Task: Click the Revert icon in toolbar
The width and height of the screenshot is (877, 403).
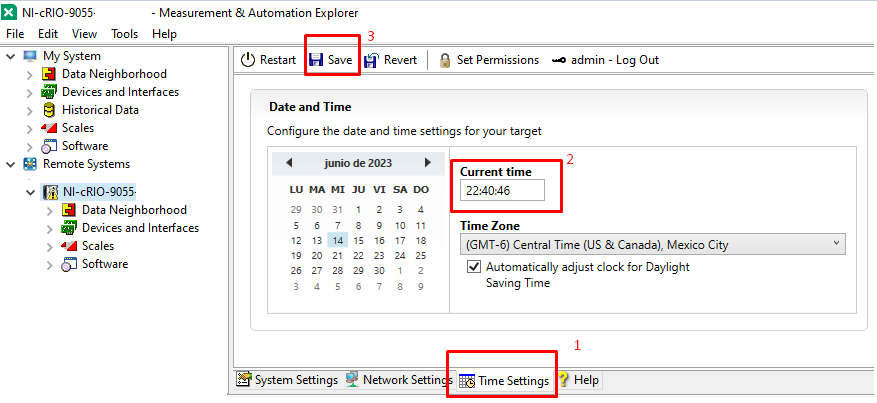Action: [x=371, y=60]
